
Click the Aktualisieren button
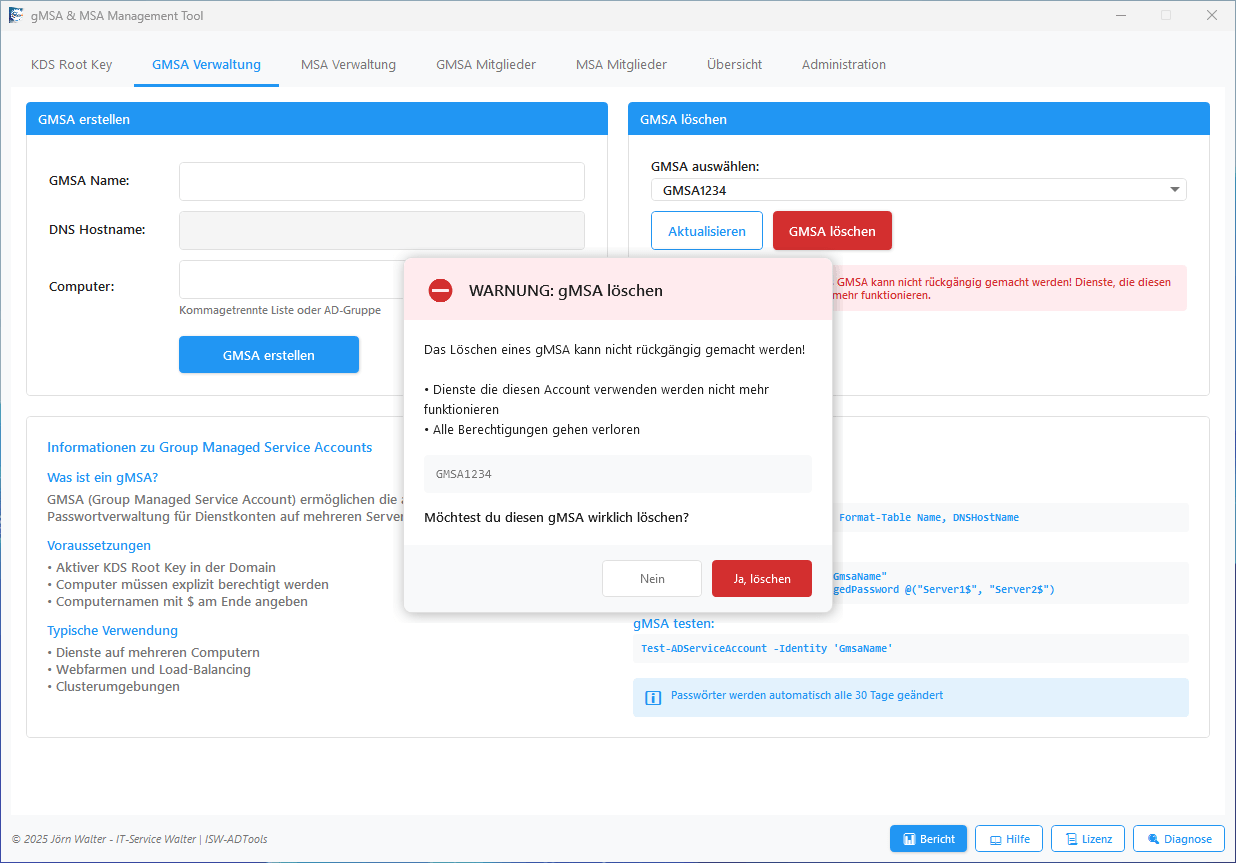click(x=706, y=231)
